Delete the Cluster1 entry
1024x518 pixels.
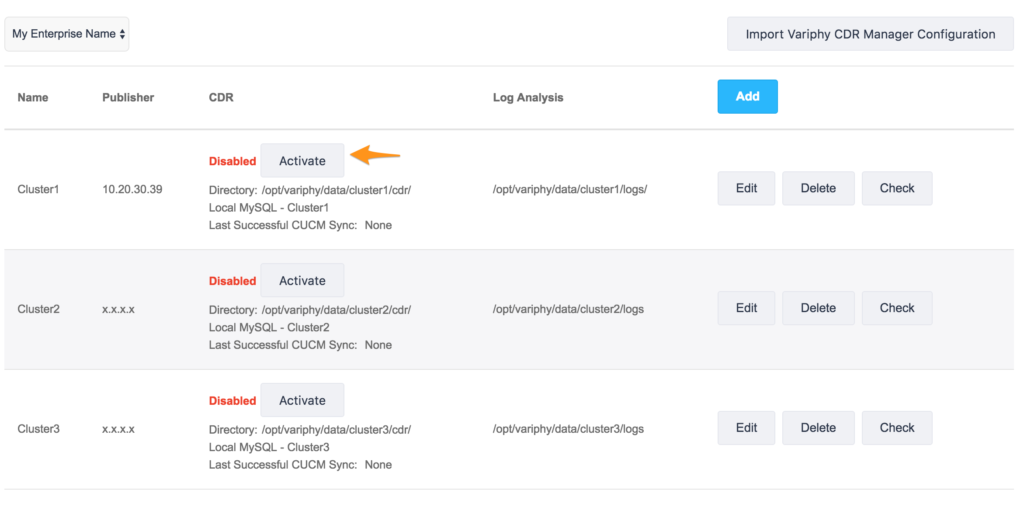coord(818,188)
